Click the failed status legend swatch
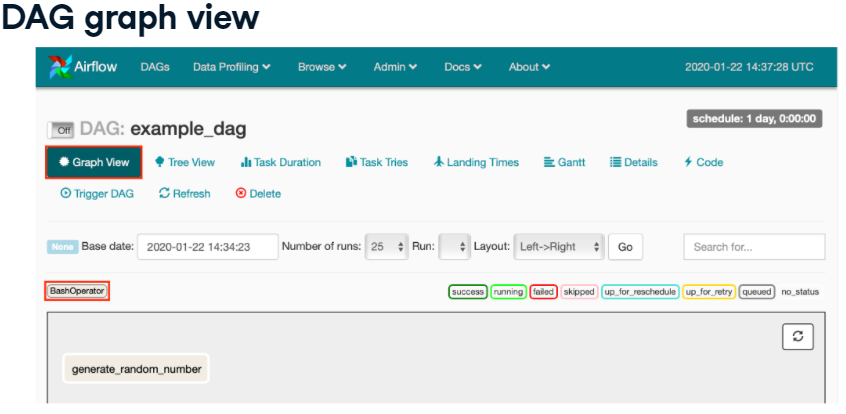This screenshot has height=414, width=846. [543, 292]
